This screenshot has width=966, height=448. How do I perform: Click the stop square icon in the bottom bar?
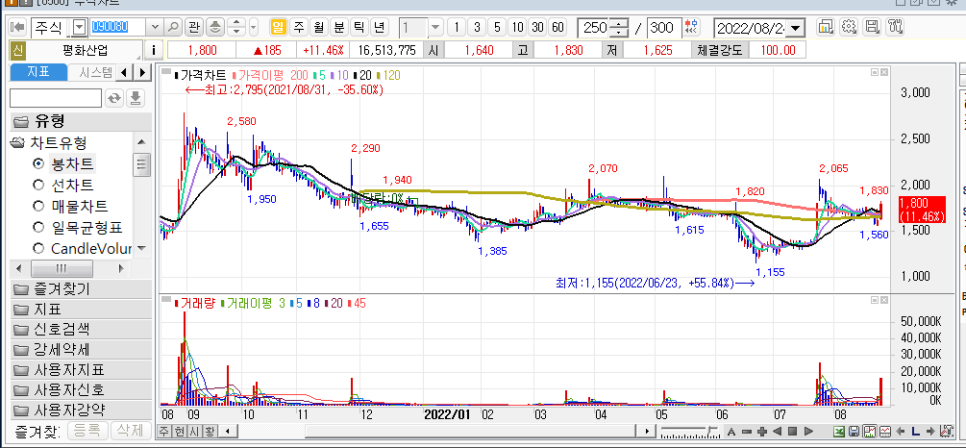point(793,431)
